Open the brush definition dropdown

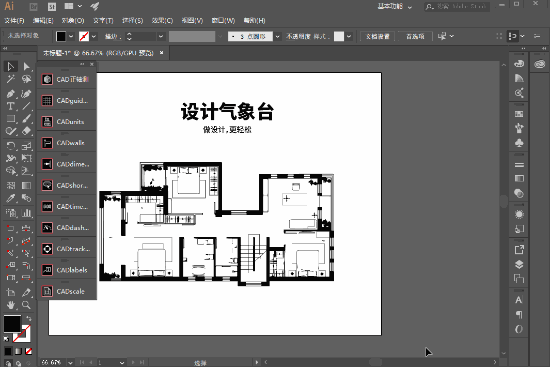click(277, 36)
